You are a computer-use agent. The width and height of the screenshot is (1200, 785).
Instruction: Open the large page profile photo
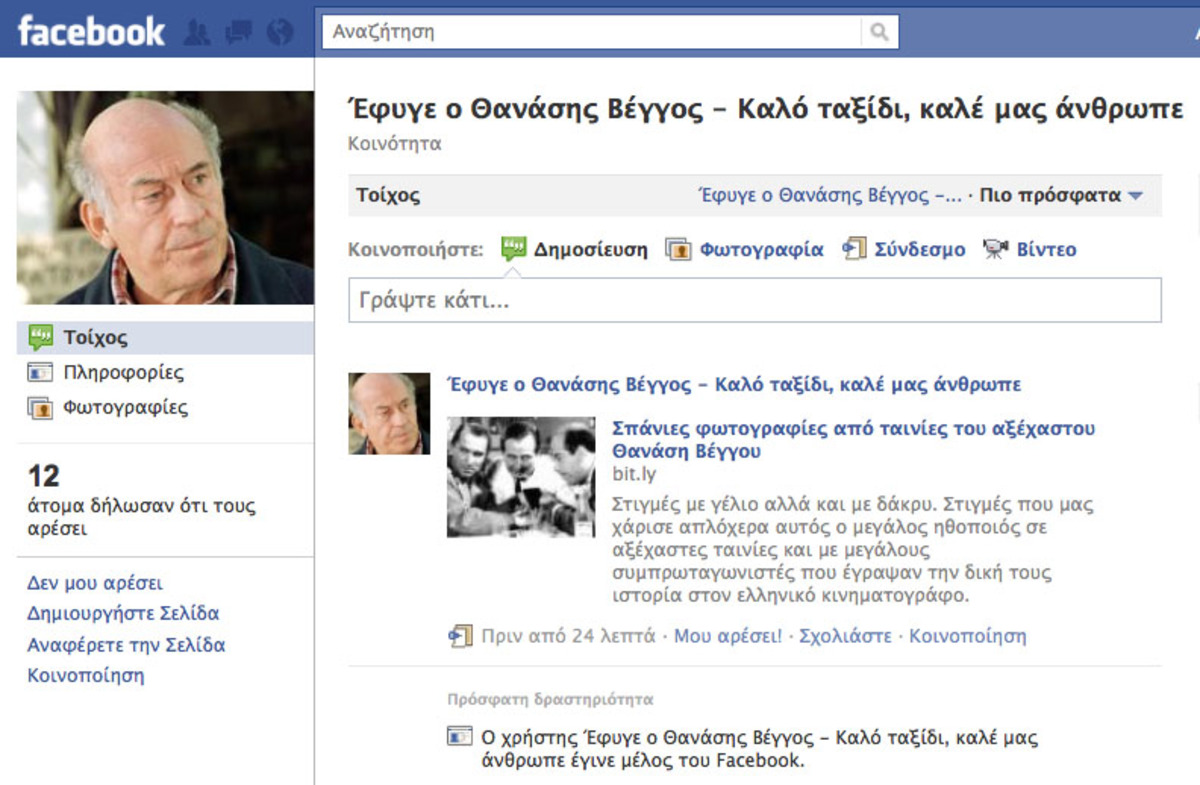165,198
